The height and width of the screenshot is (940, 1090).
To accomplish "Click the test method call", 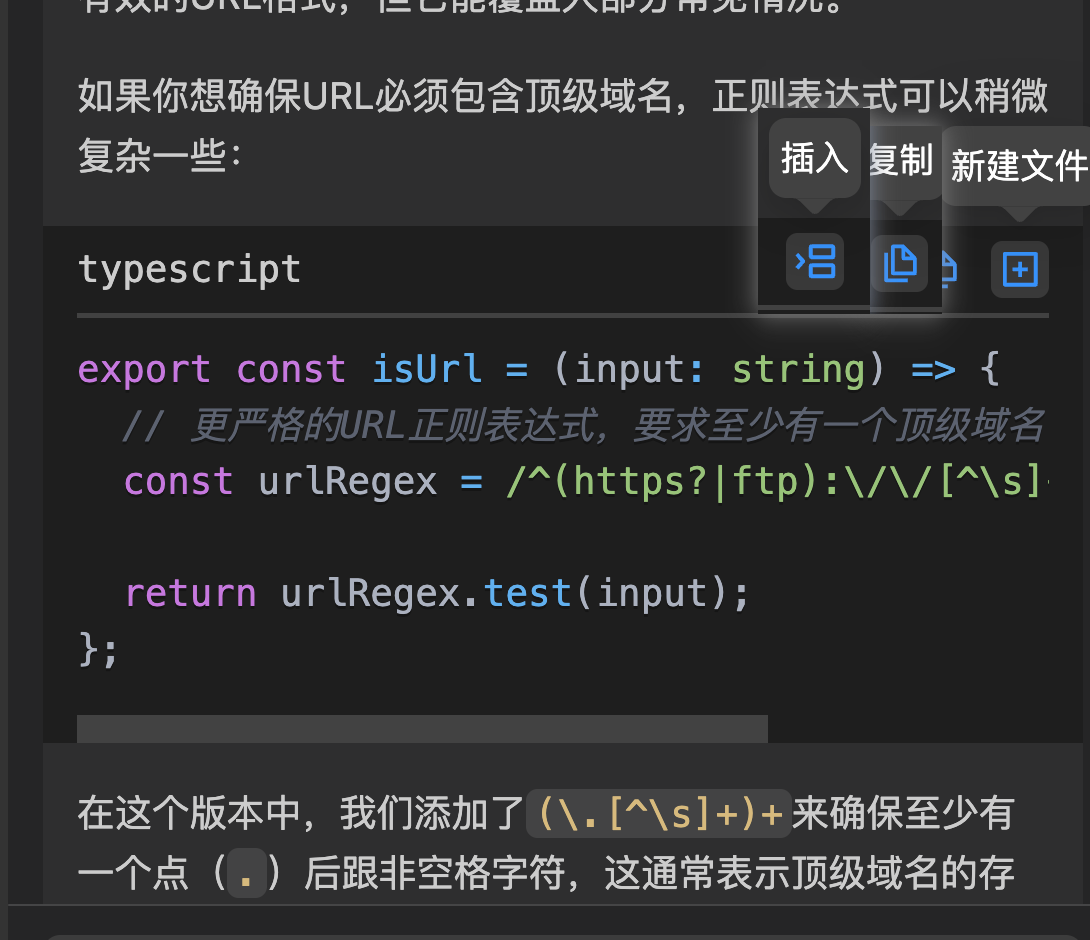I will point(527,593).
